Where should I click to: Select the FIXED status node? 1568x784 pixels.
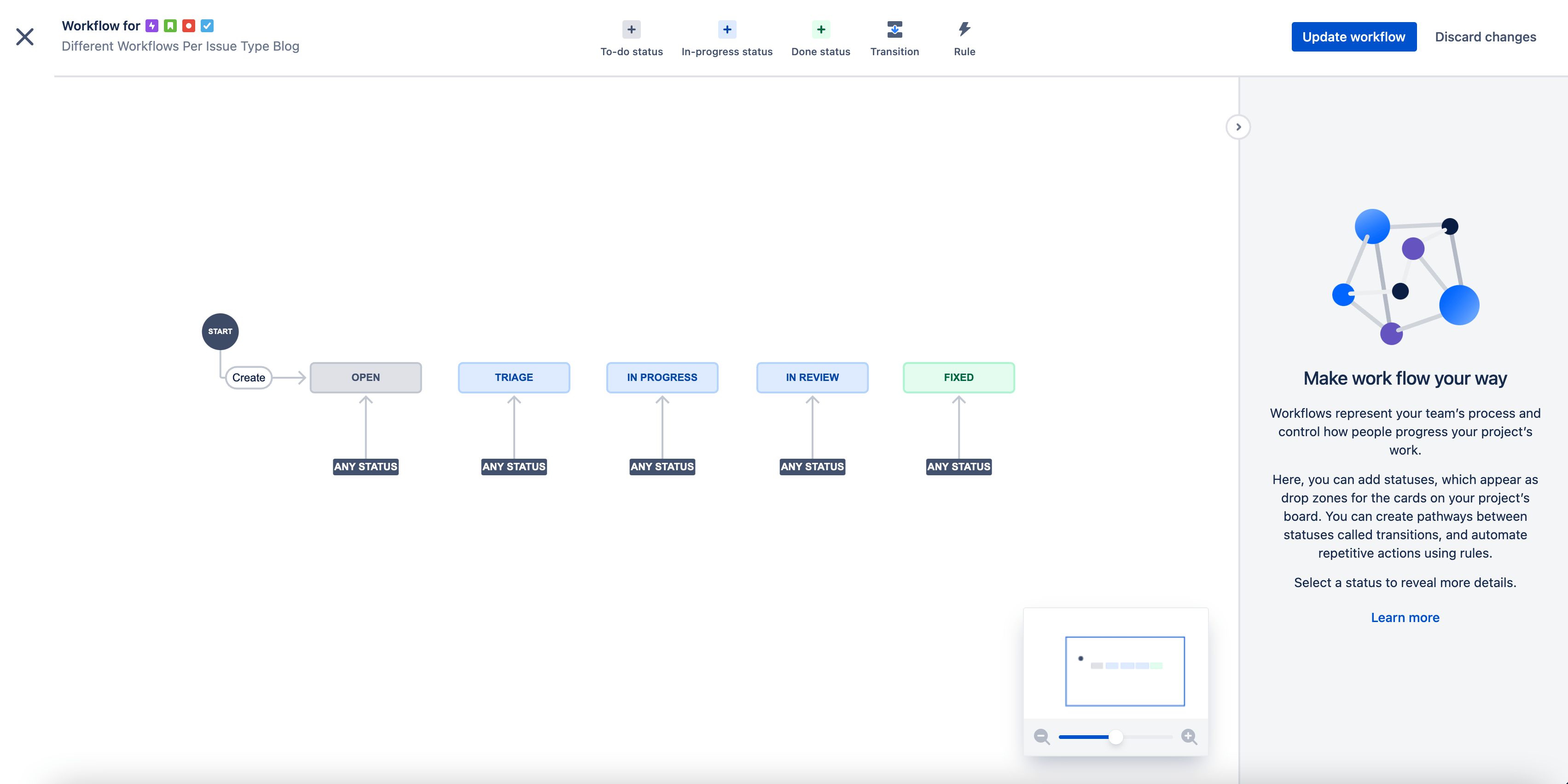958,378
